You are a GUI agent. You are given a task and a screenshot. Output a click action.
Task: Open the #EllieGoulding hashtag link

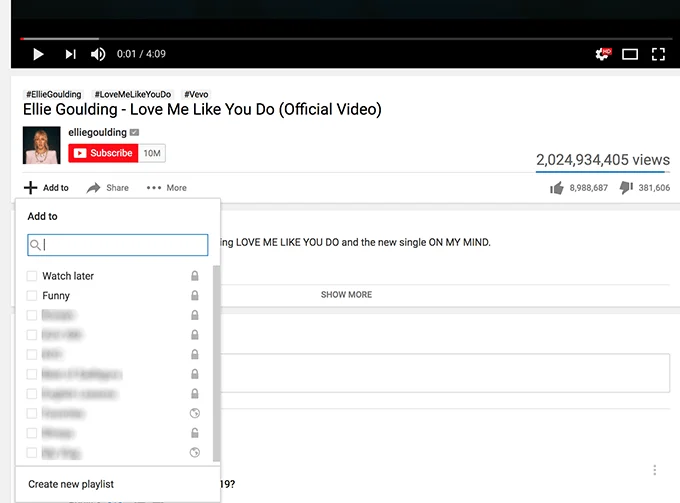coord(53,94)
